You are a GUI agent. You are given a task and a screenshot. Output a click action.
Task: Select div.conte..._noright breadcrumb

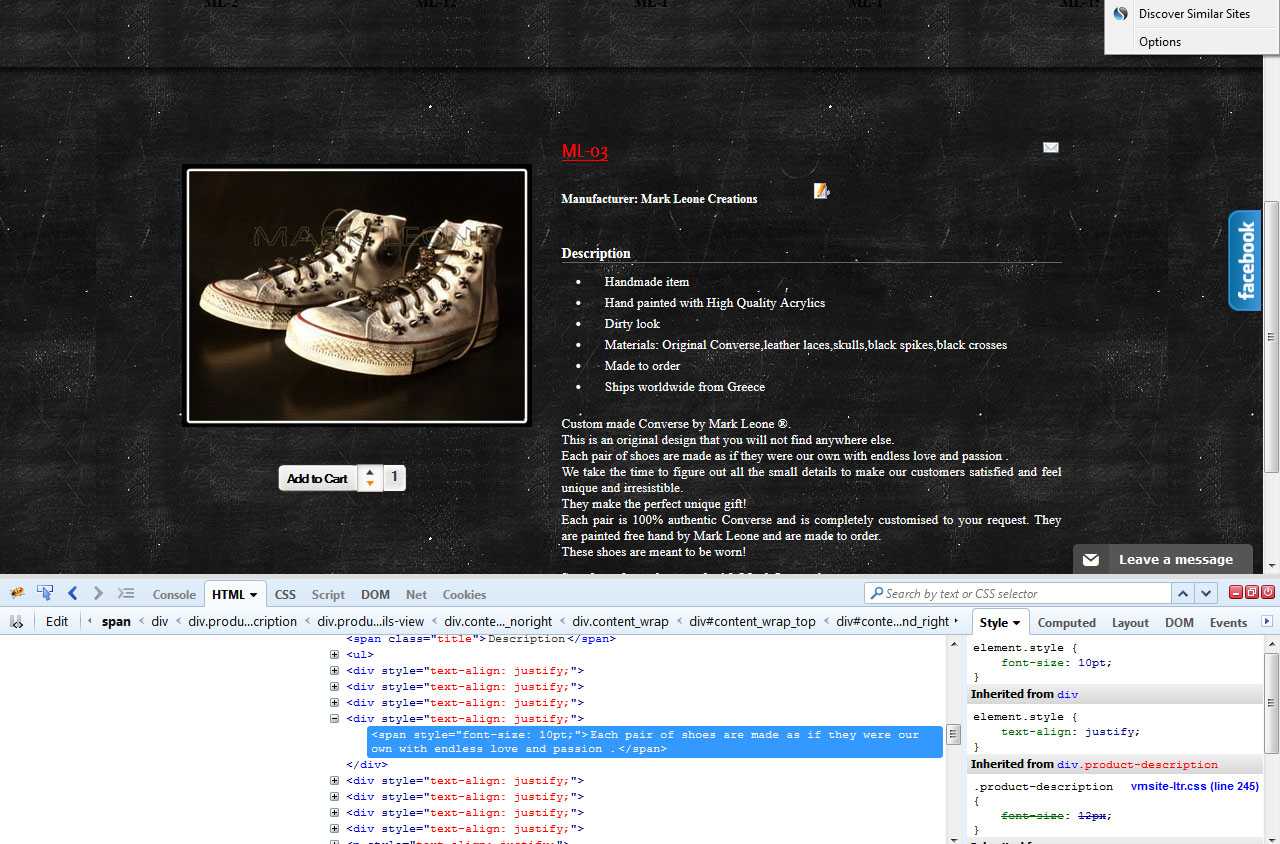[498, 622]
